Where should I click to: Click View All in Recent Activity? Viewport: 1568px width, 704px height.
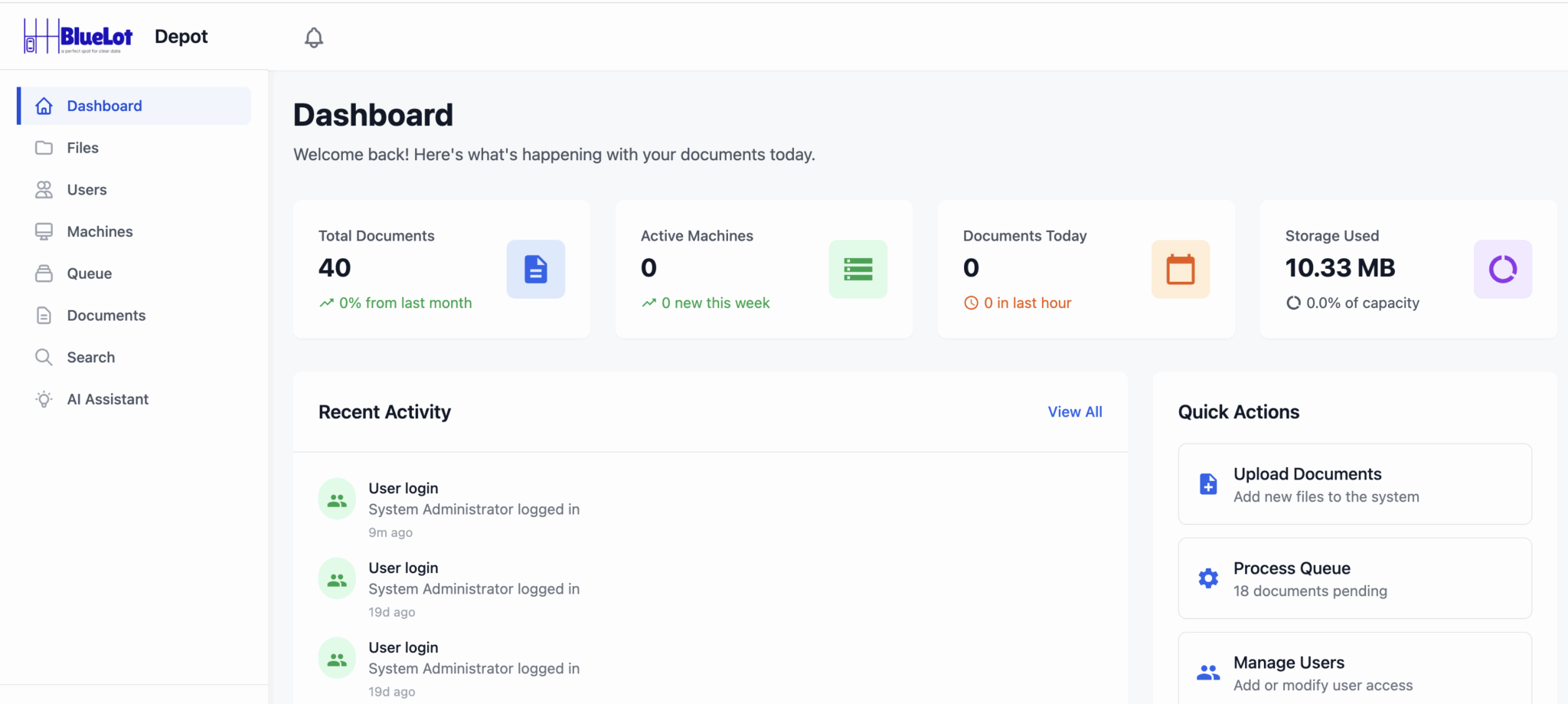(1074, 412)
